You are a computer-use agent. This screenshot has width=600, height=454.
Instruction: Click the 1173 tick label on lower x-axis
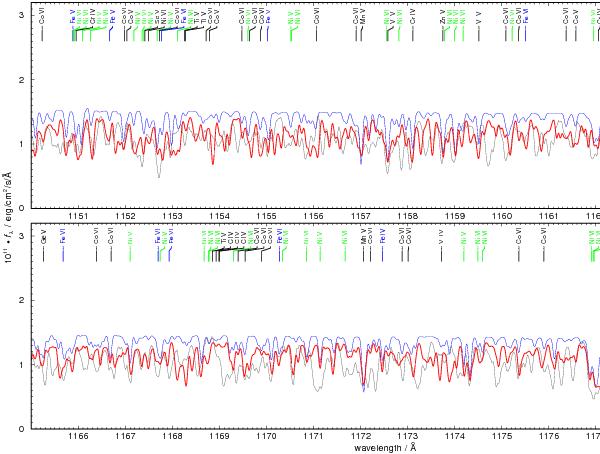click(x=408, y=437)
